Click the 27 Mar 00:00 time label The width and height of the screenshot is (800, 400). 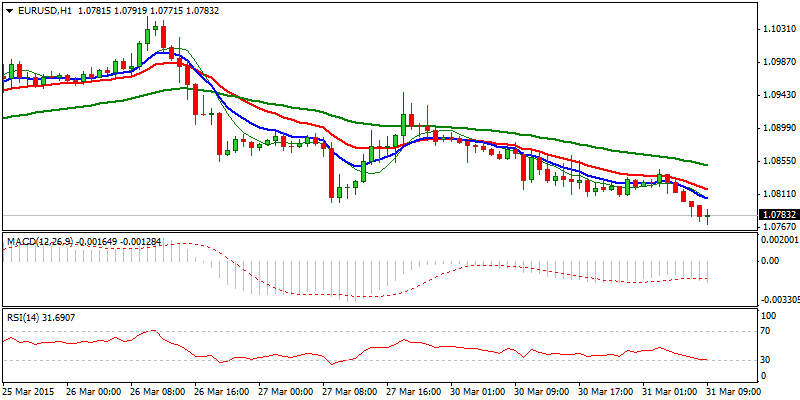(285, 390)
